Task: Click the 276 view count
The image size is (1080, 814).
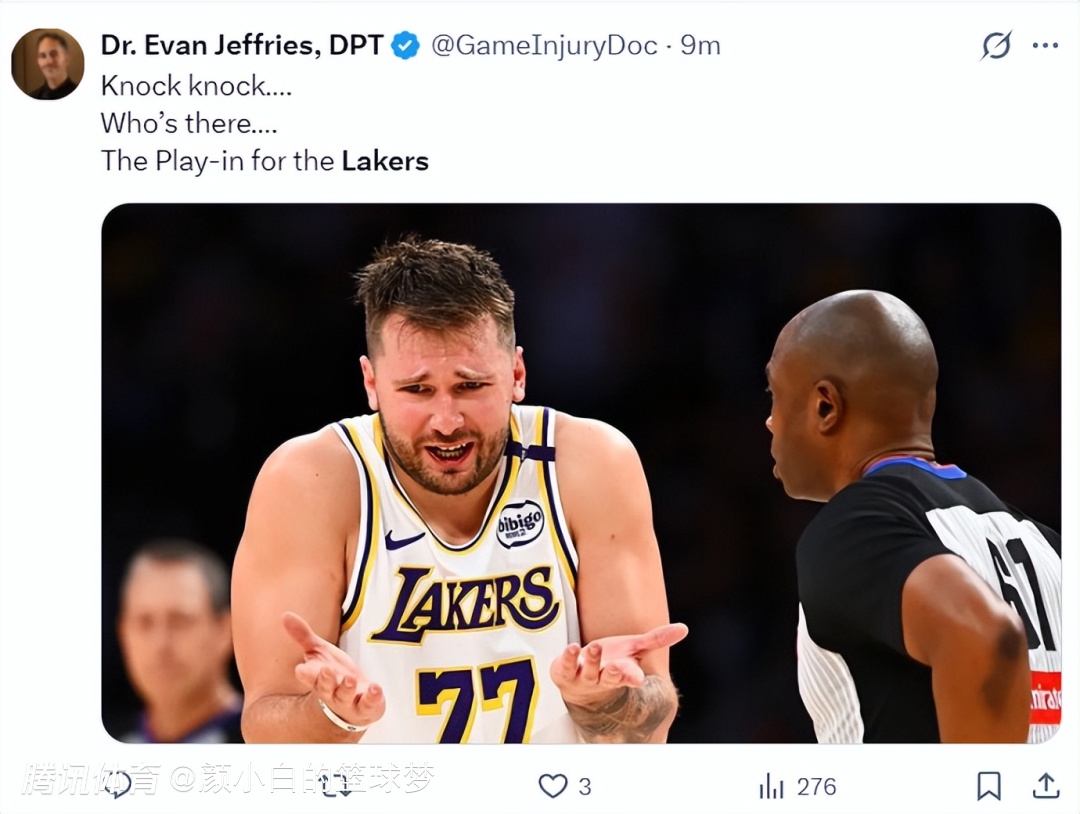Action: point(816,786)
